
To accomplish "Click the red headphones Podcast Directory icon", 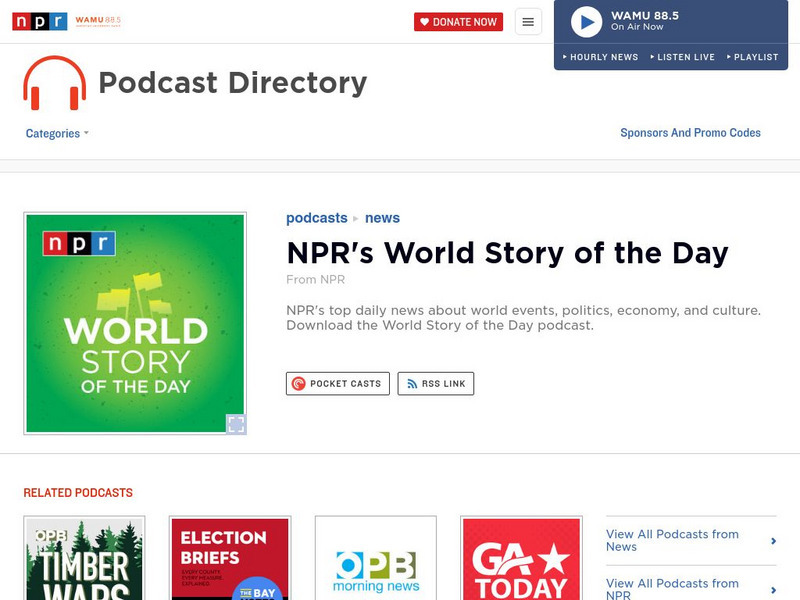I will tap(55, 83).
